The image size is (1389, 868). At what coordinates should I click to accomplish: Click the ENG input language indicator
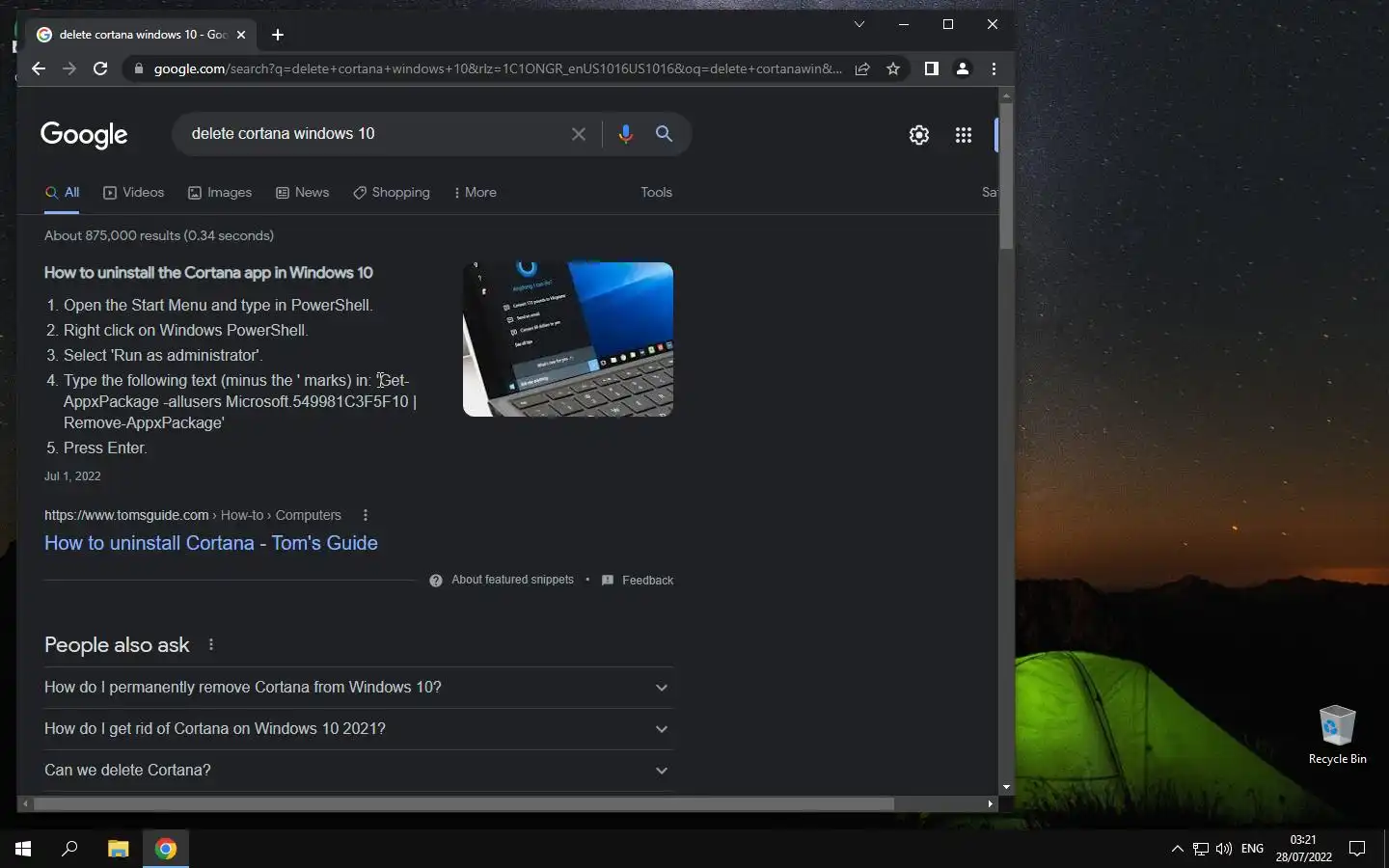[1252, 849]
